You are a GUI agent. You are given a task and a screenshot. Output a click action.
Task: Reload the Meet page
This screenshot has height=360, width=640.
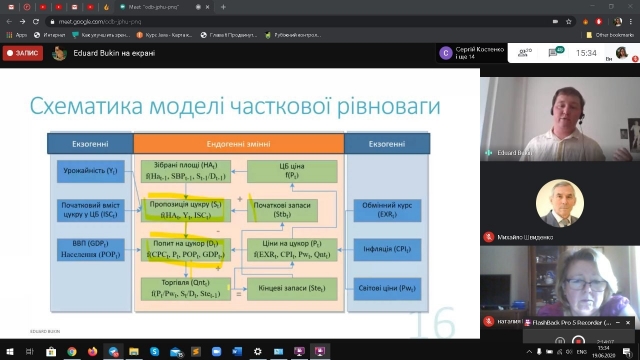(x=36, y=22)
